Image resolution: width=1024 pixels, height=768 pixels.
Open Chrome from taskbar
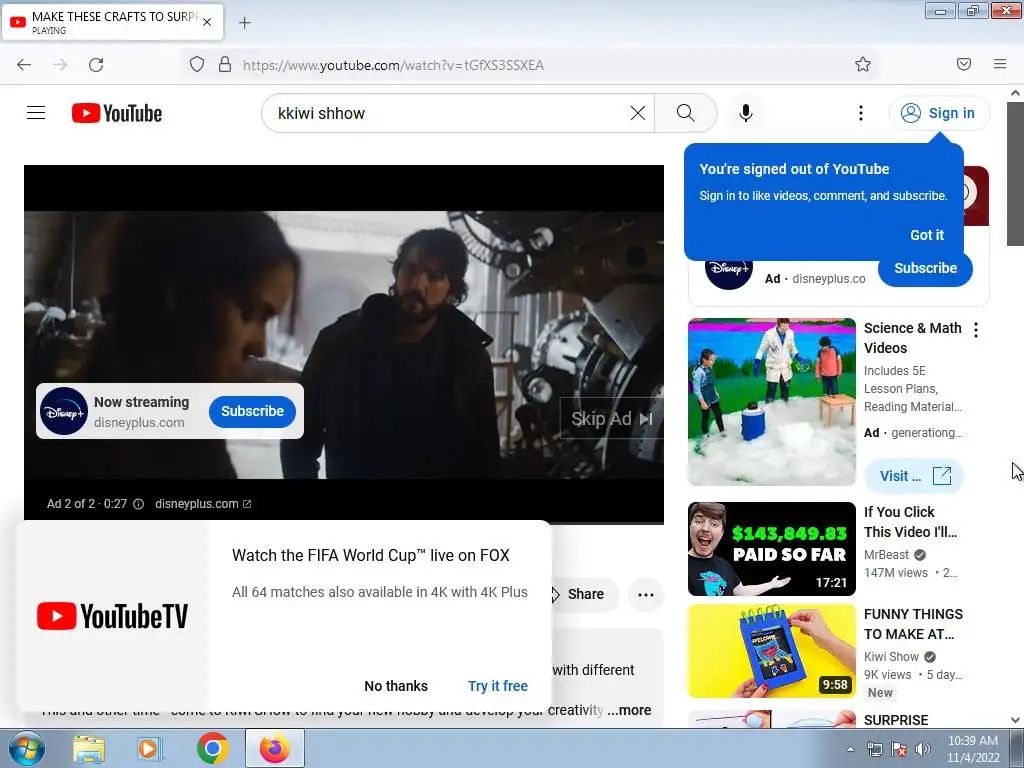pos(212,748)
